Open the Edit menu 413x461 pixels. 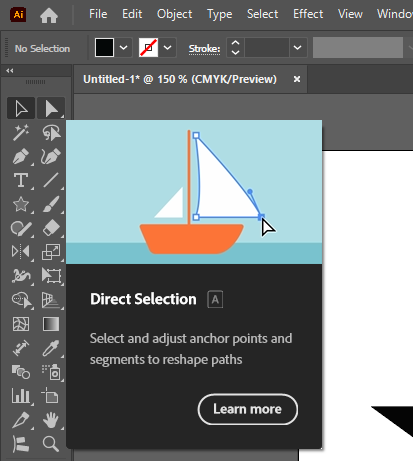(x=132, y=14)
